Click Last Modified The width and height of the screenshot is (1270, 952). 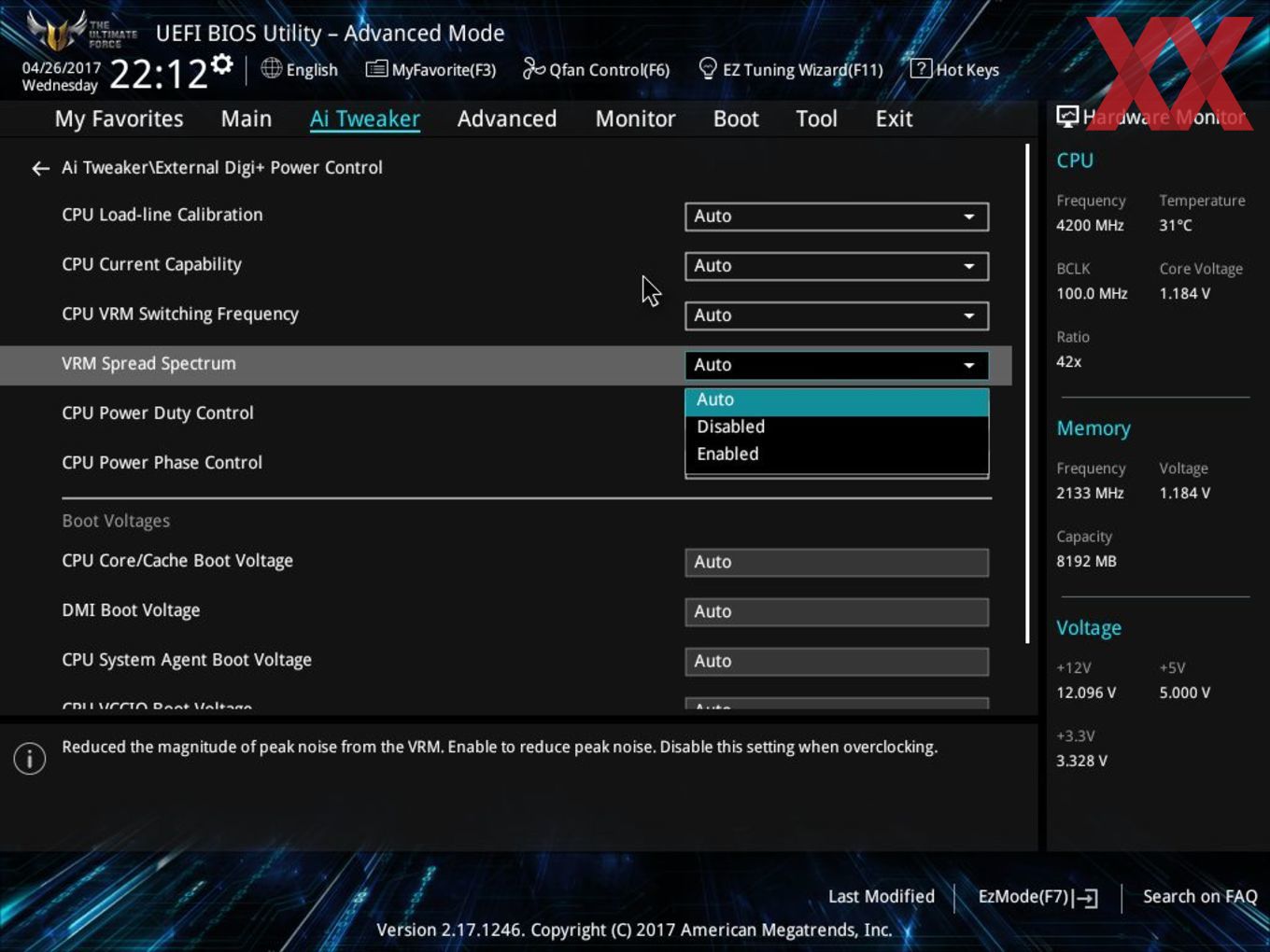pos(882,897)
